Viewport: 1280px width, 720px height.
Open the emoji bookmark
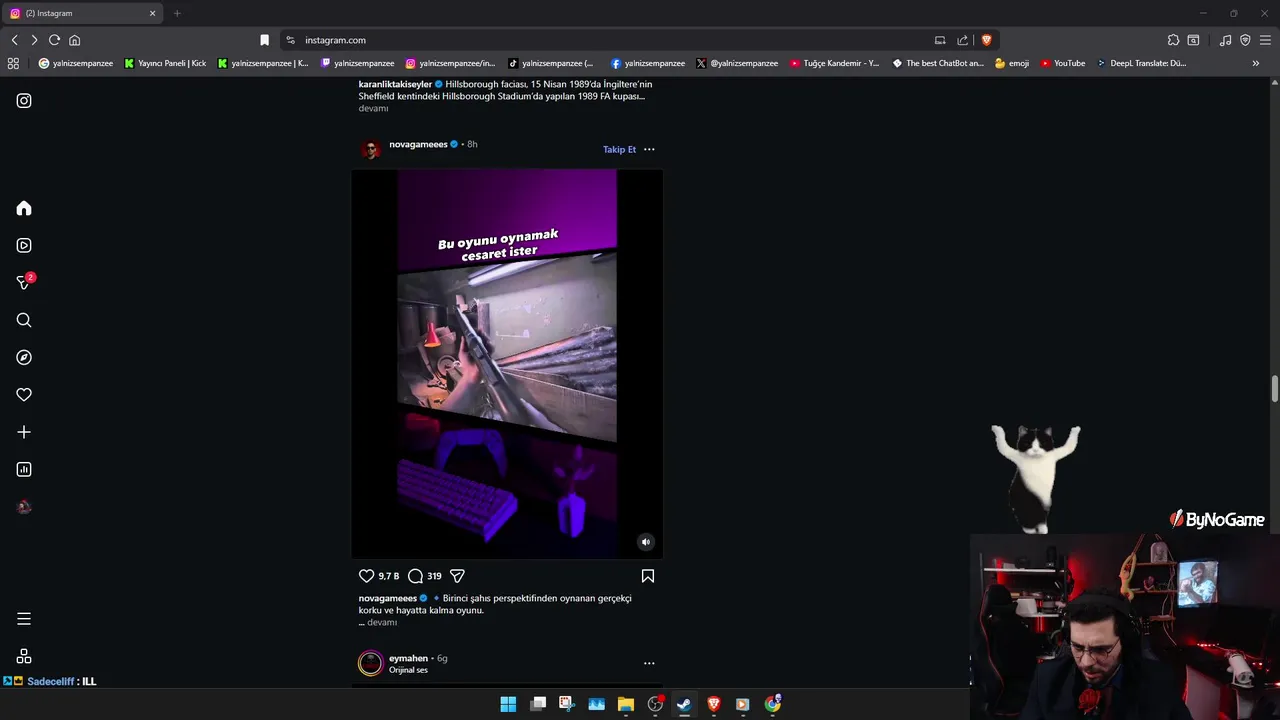coord(1011,63)
